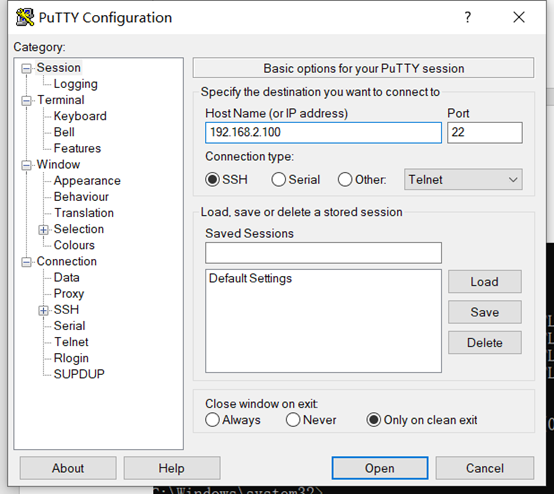The width and height of the screenshot is (554, 494).
Task: Expand the SSH tree node
Action: [43, 311]
